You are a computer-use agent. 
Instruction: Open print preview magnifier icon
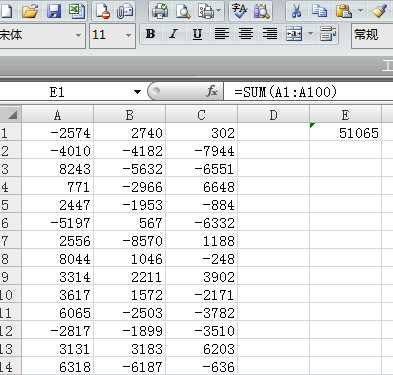click(x=183, y=11)
